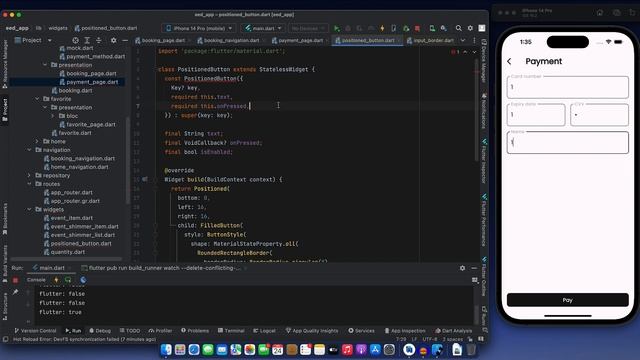Open the Terminal tool window
640x360 pixels.
[x=231, y=331]
